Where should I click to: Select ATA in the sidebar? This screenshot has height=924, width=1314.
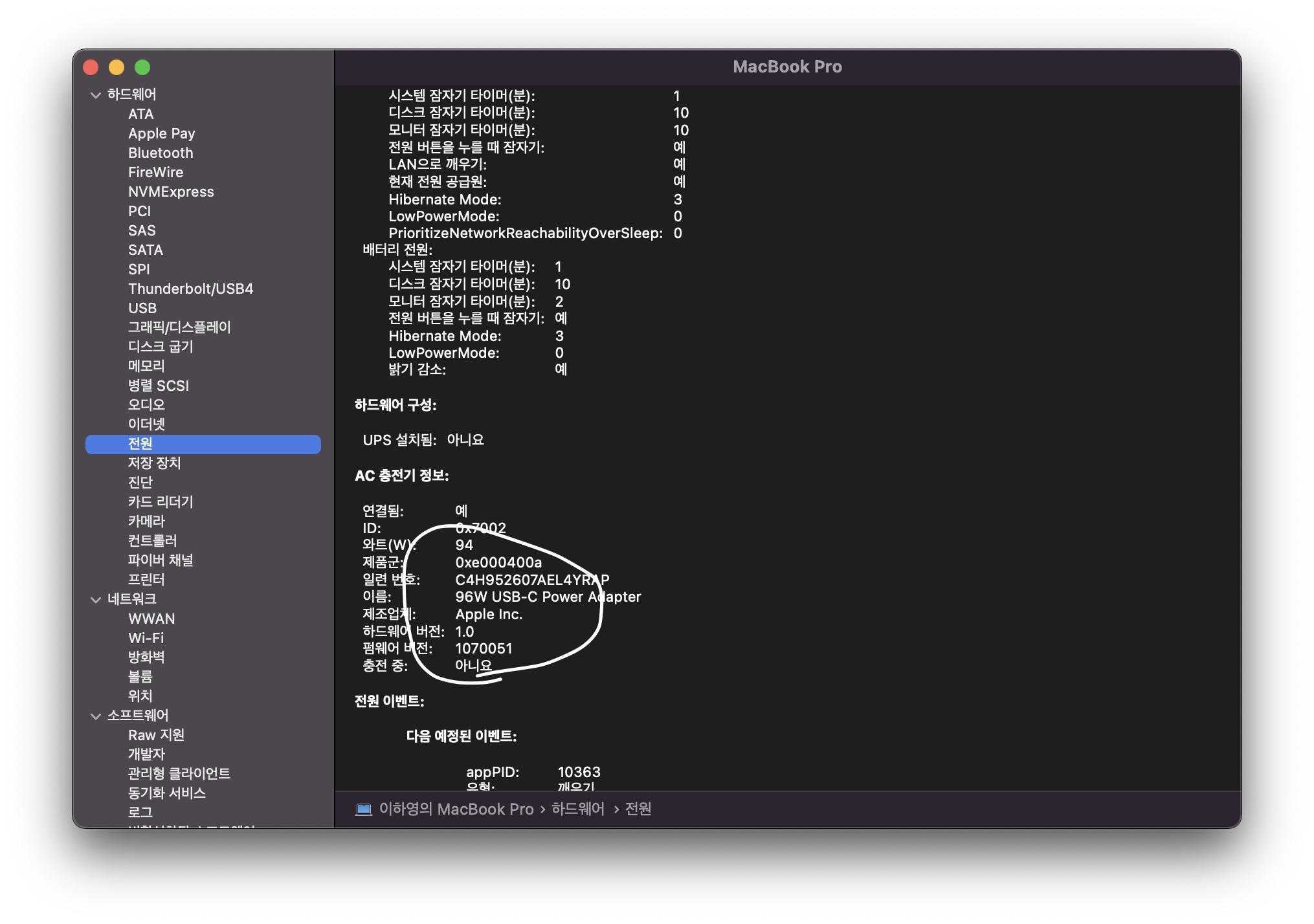[141, 115]
